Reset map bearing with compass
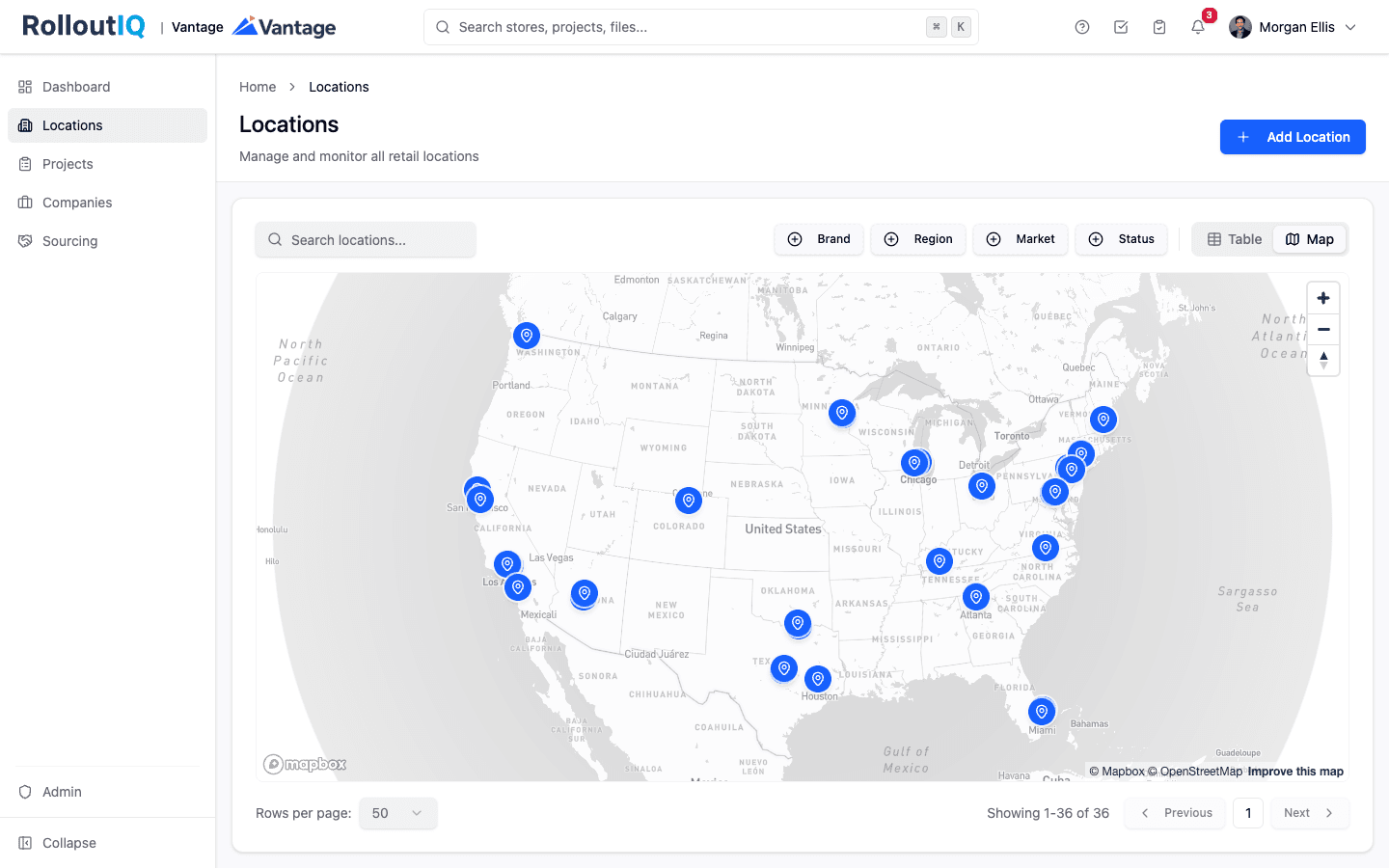 [x=1323, y=360]
